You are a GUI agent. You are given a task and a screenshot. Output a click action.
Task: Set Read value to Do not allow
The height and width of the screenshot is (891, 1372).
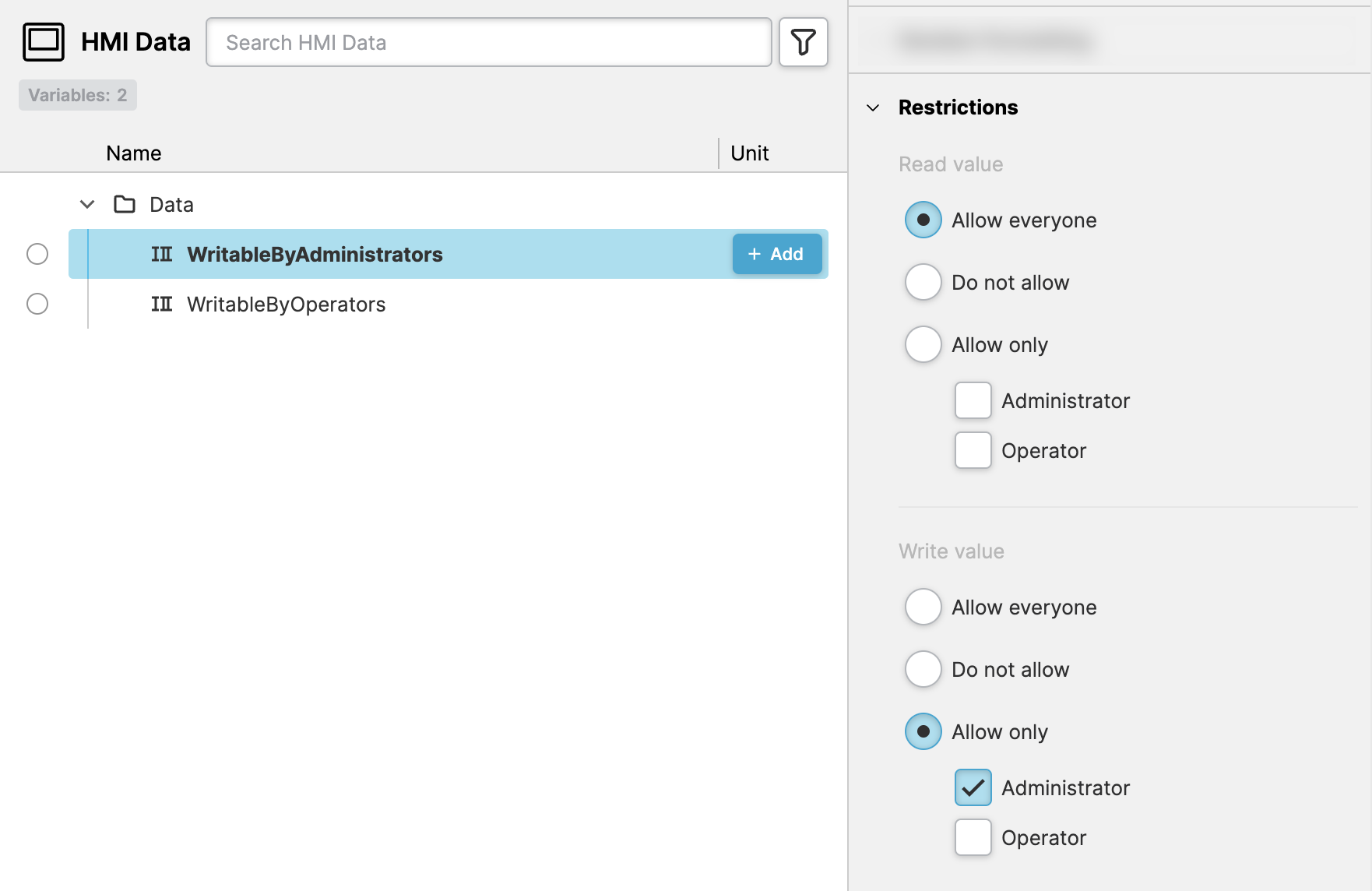pos(923,283)
